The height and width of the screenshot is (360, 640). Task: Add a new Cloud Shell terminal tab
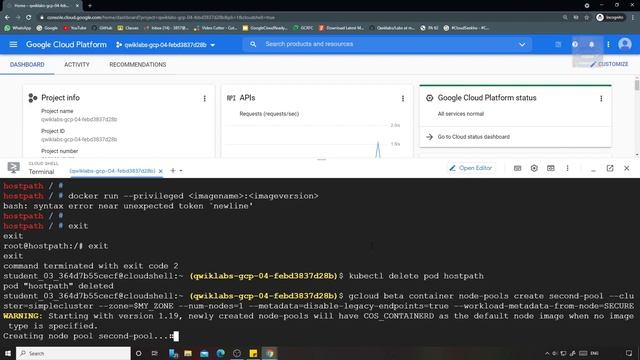tap(173, 171)
